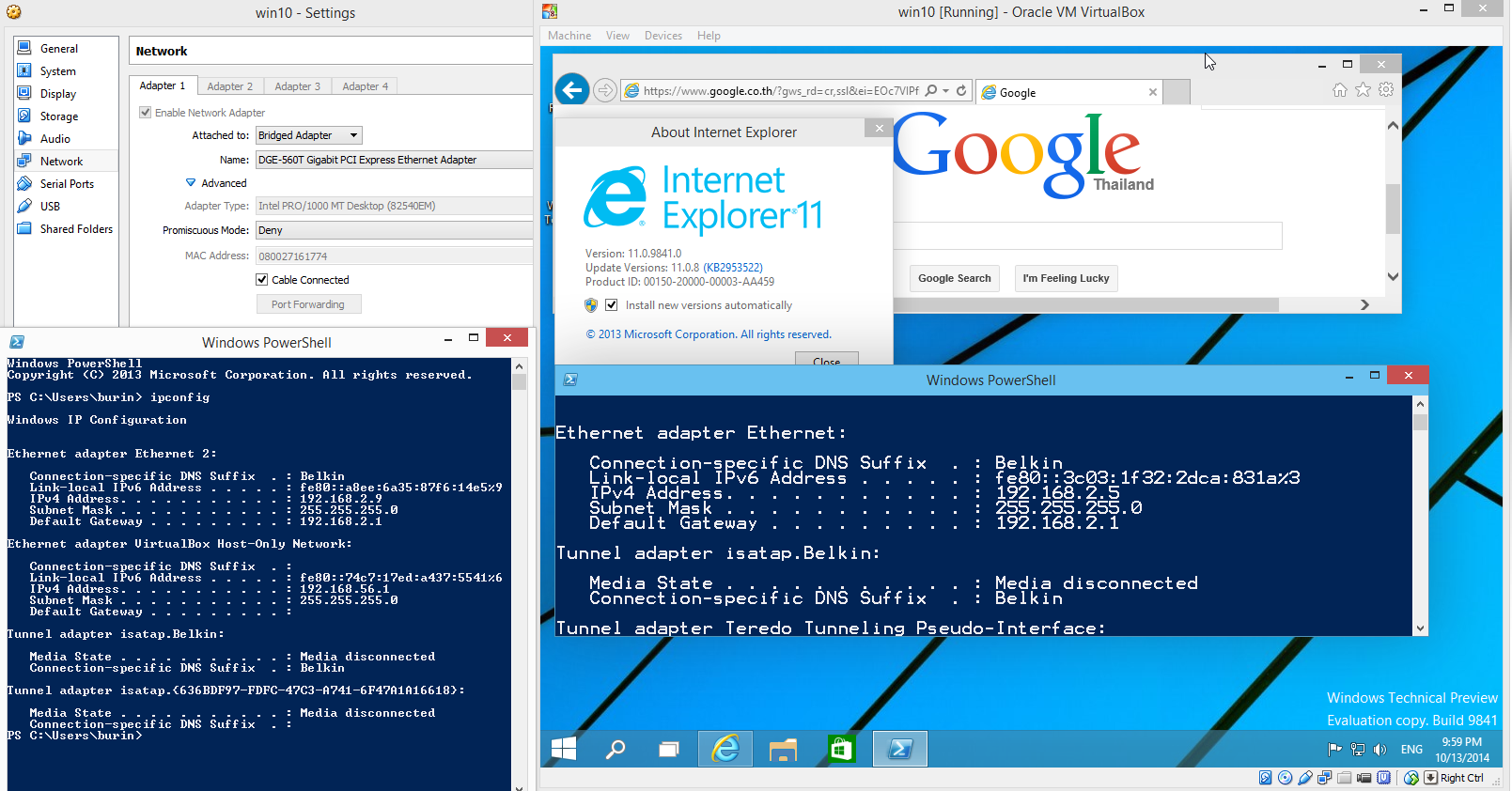Click Google search input box
Viewport: 1512px width, 791px height.
(1087, 236)
